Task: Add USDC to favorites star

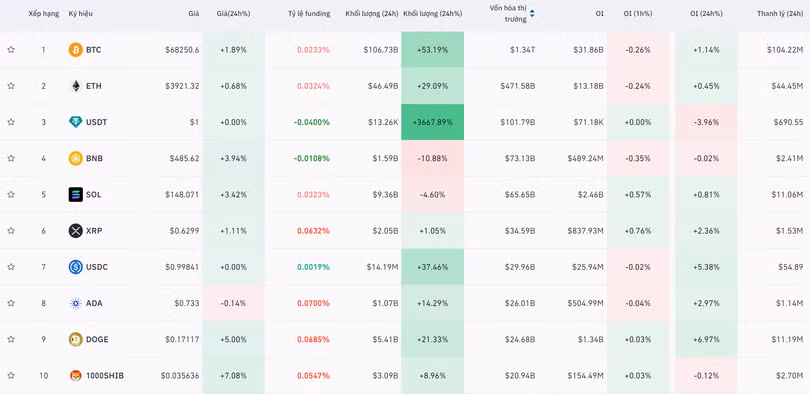Action: pos(11,267)
